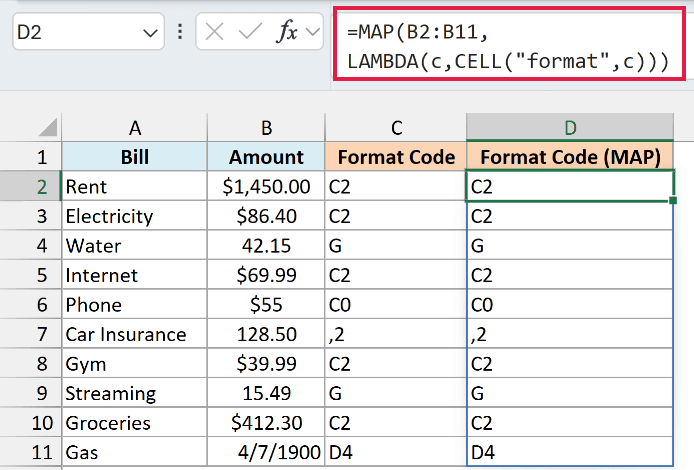Click the Amount header cell

pyautogui.click(x=266, y=157)
